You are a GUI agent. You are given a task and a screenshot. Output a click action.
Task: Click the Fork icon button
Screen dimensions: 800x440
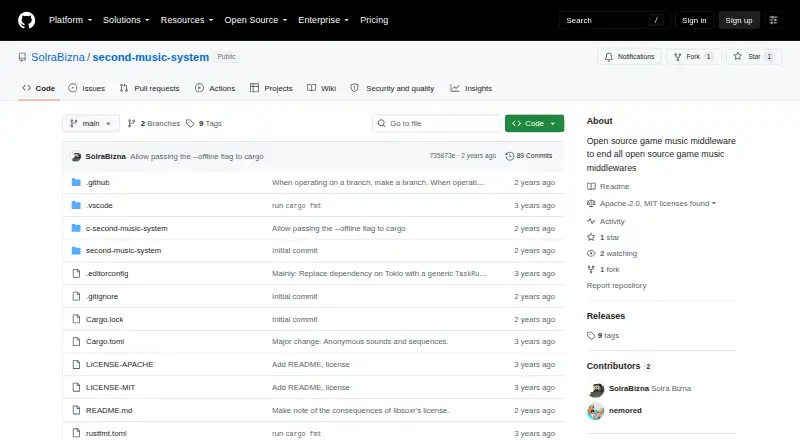(678, 57)
